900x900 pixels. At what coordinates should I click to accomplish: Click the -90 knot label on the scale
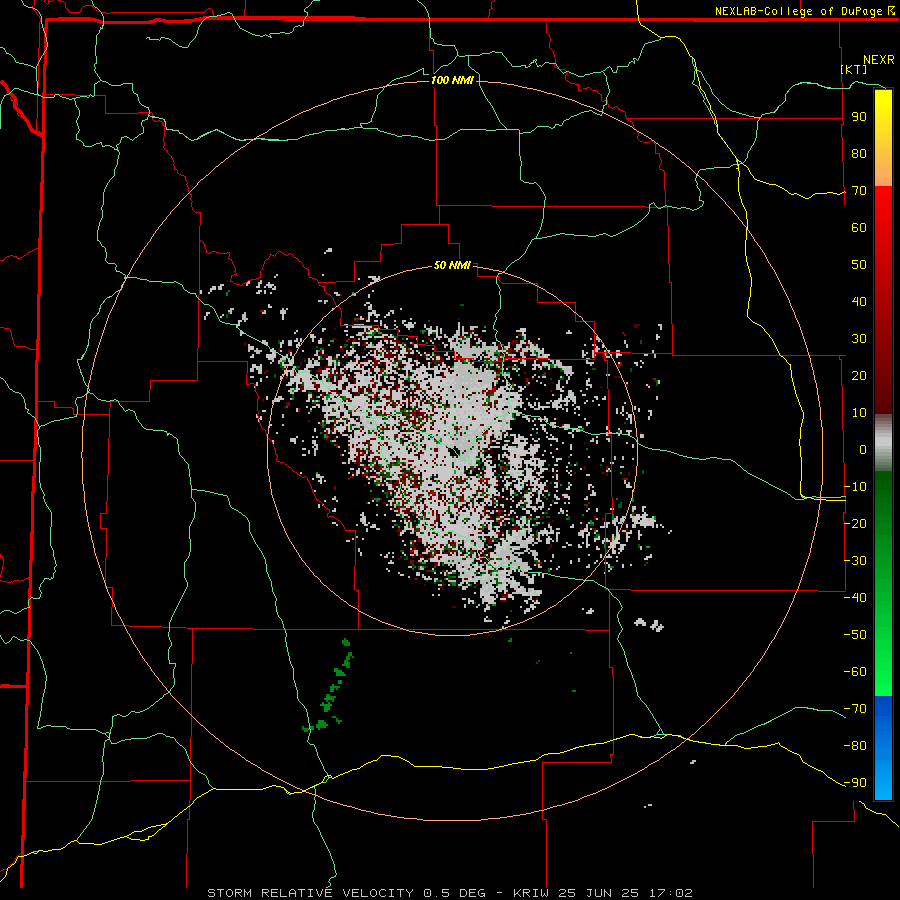pos(855,783)
